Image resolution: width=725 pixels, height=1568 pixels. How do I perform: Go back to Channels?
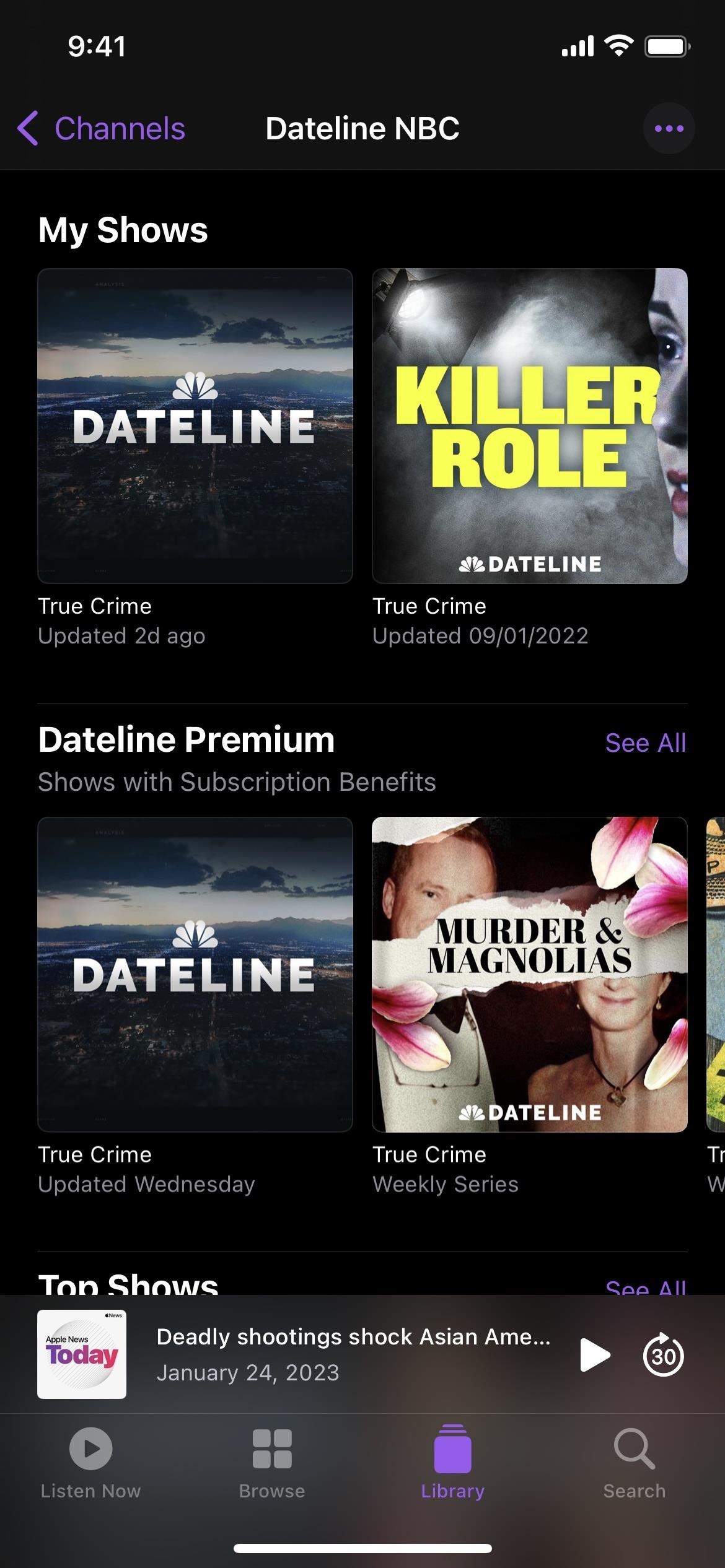tap(102, 129)
